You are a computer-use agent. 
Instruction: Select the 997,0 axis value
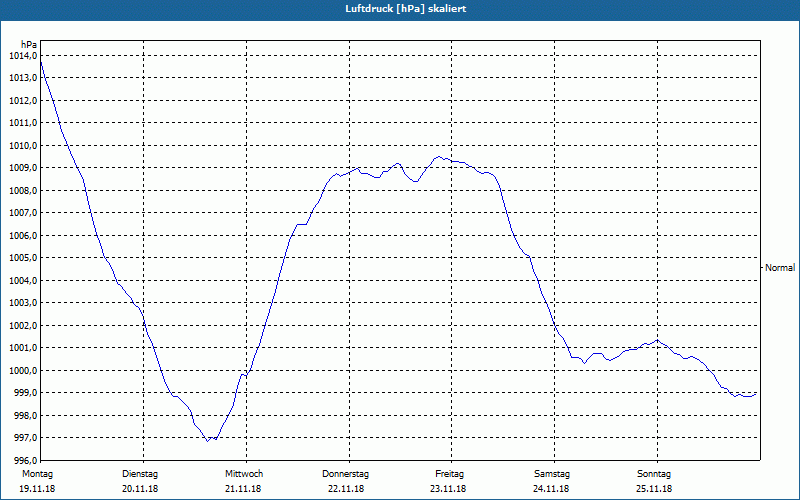[x=25, y=438]
